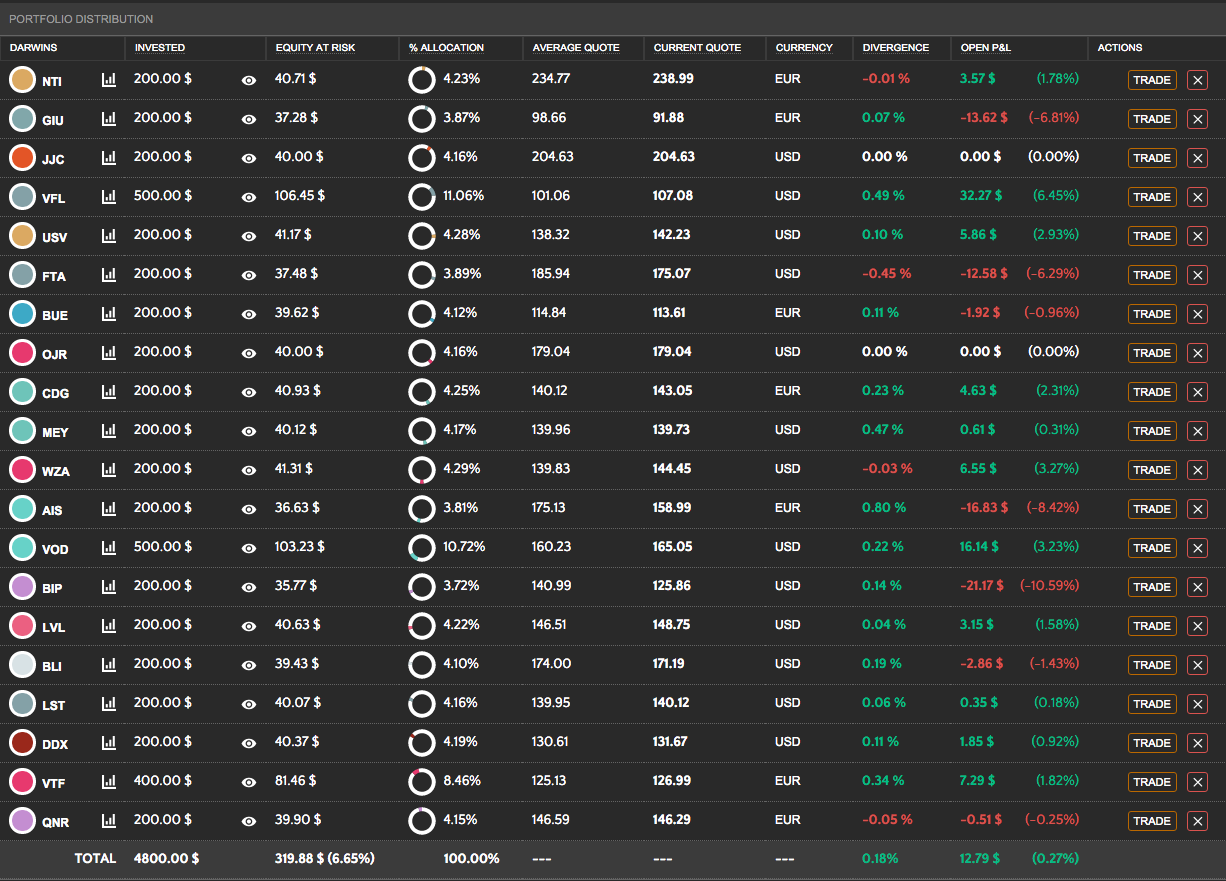The image size is (1226, 881).
Task: Remove the GIU row with X icon
Action: (x=1197, y=119)
